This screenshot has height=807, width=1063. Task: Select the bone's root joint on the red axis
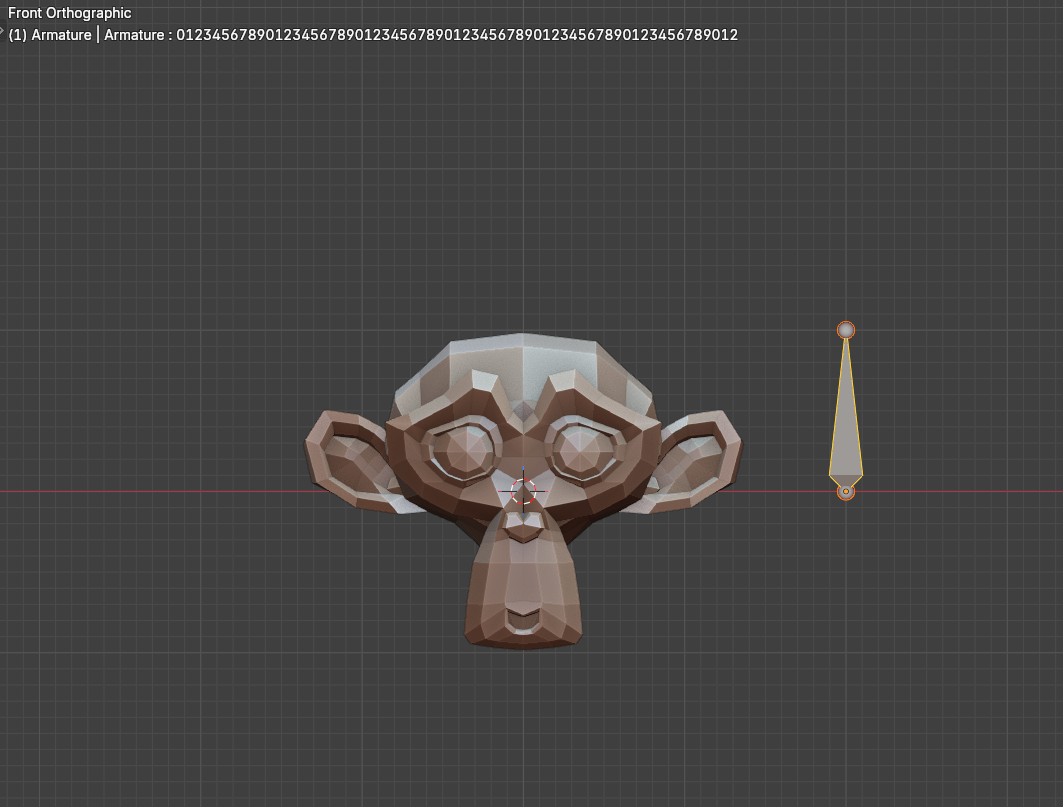click(845, 492)
